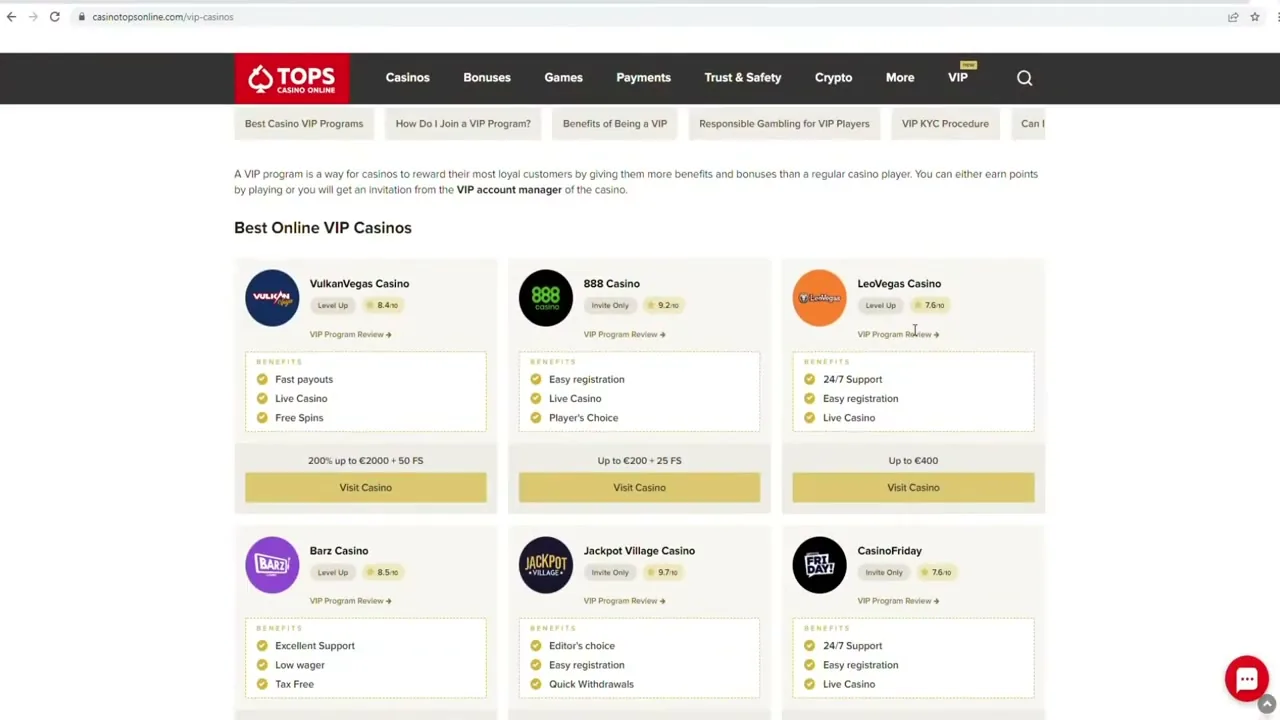The width and height of the screenshot is (1280, 720).
Task: Click the LeoVegas Casino title
Action: 899,284
